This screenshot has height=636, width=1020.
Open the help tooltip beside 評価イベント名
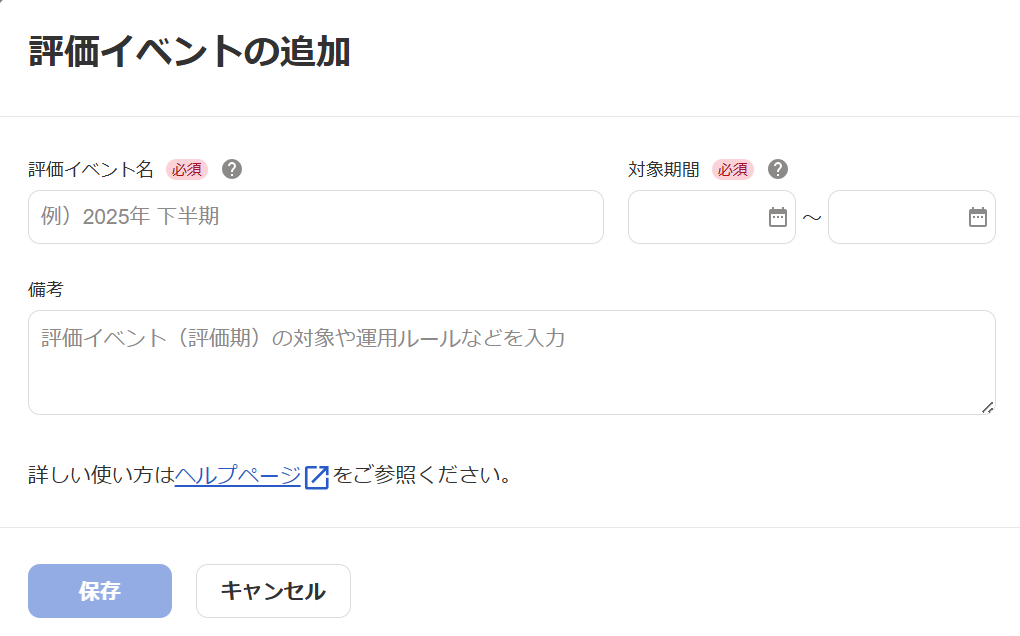click(232, 170)
